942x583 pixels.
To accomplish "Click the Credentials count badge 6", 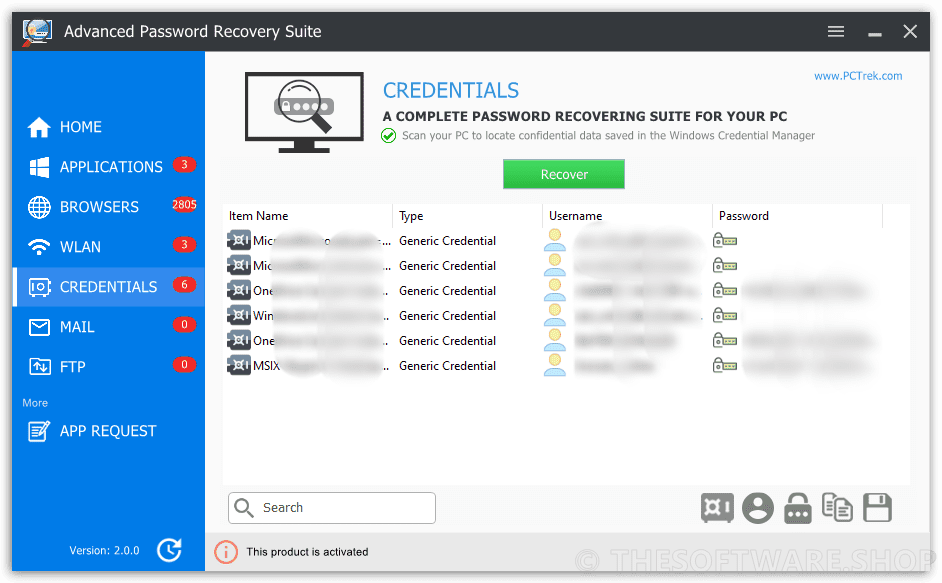I will (184, 284).
